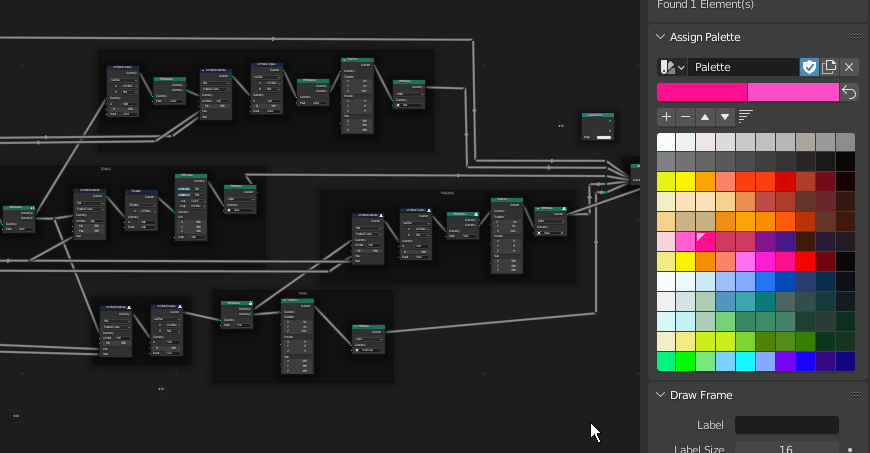
Task: Grab the Draw Frame panel drag grip
Action: (x=856, y=395)
